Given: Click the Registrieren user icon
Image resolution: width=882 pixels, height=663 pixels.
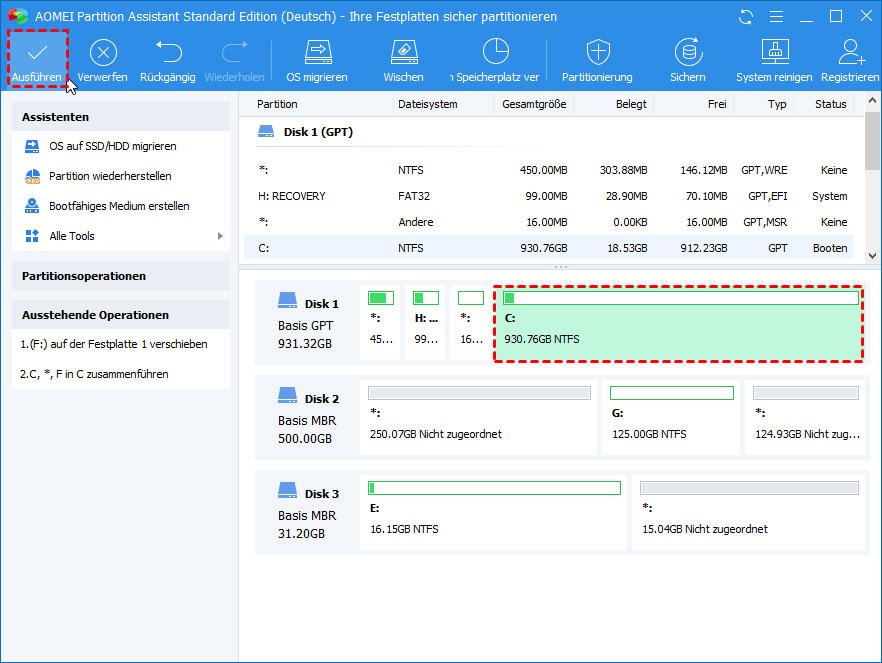Looking at the screenshot, I should [851, 53].
